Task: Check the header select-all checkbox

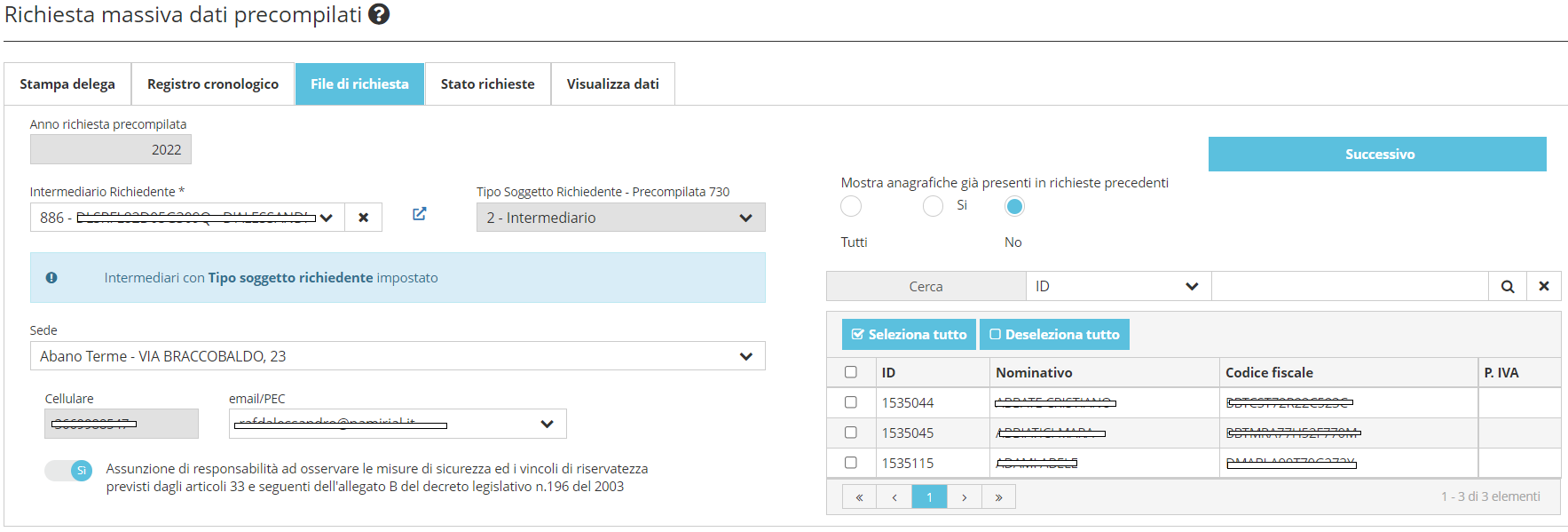Action: (x=851, y=372)
